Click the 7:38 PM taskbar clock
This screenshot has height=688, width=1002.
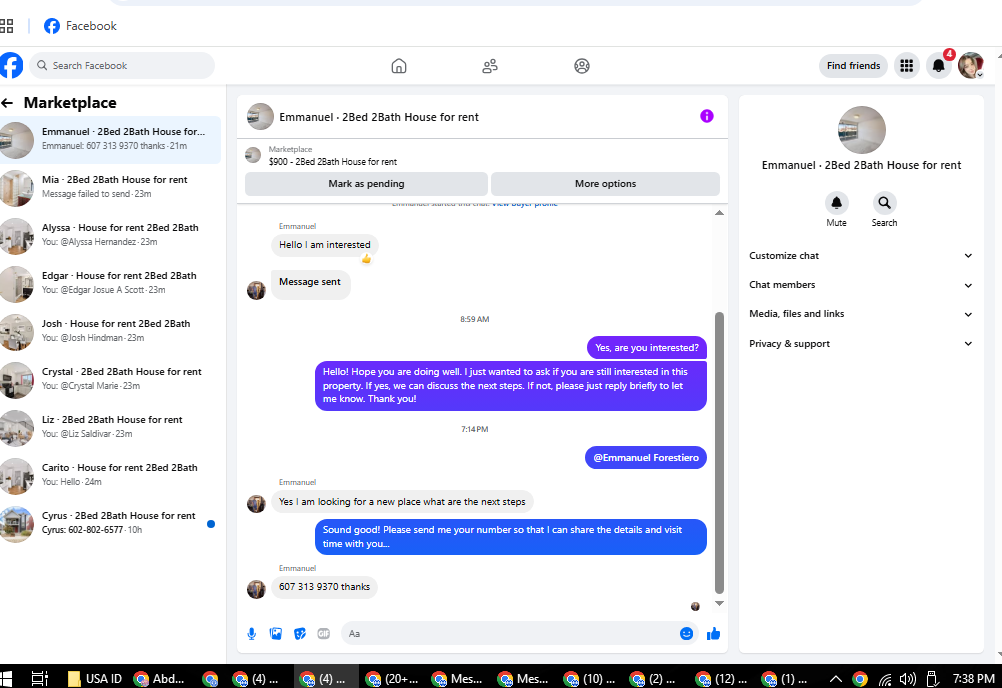tap(973, 678)
